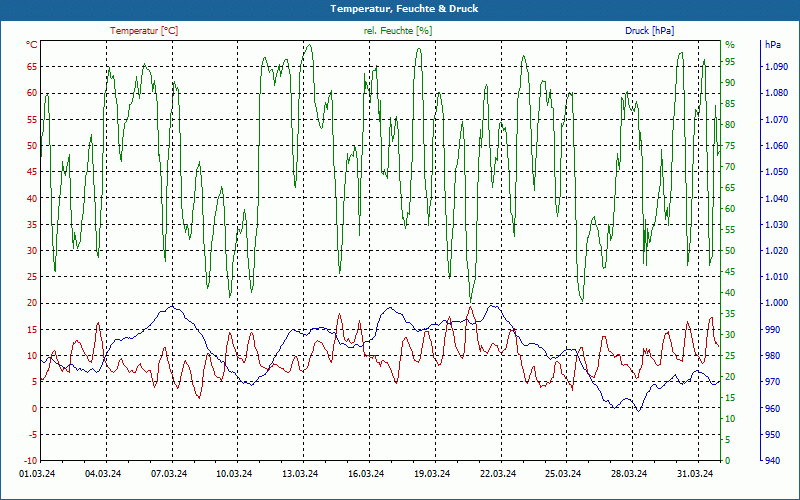800x500 pixels.
Task: Click the date label '13.03.24'
Action: click(x=300, y=474)
